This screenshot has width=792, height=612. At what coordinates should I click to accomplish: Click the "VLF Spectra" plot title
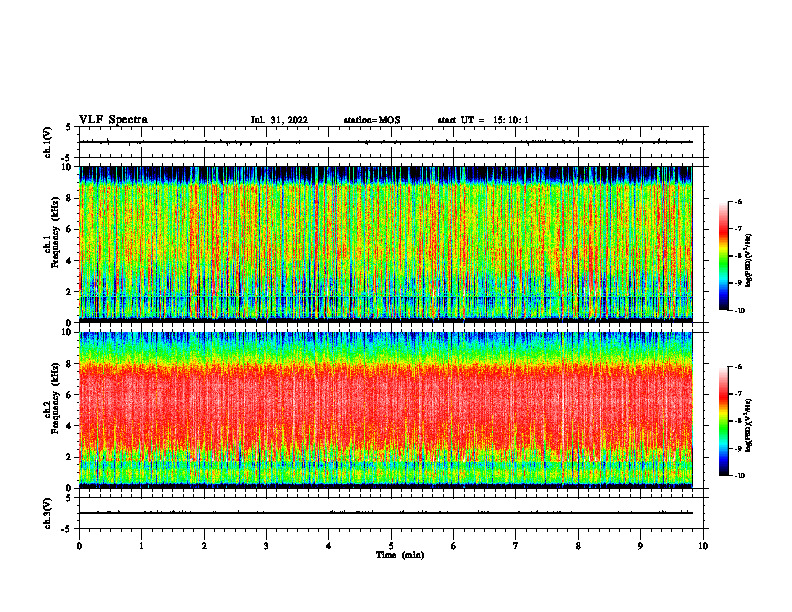(113, 120)
